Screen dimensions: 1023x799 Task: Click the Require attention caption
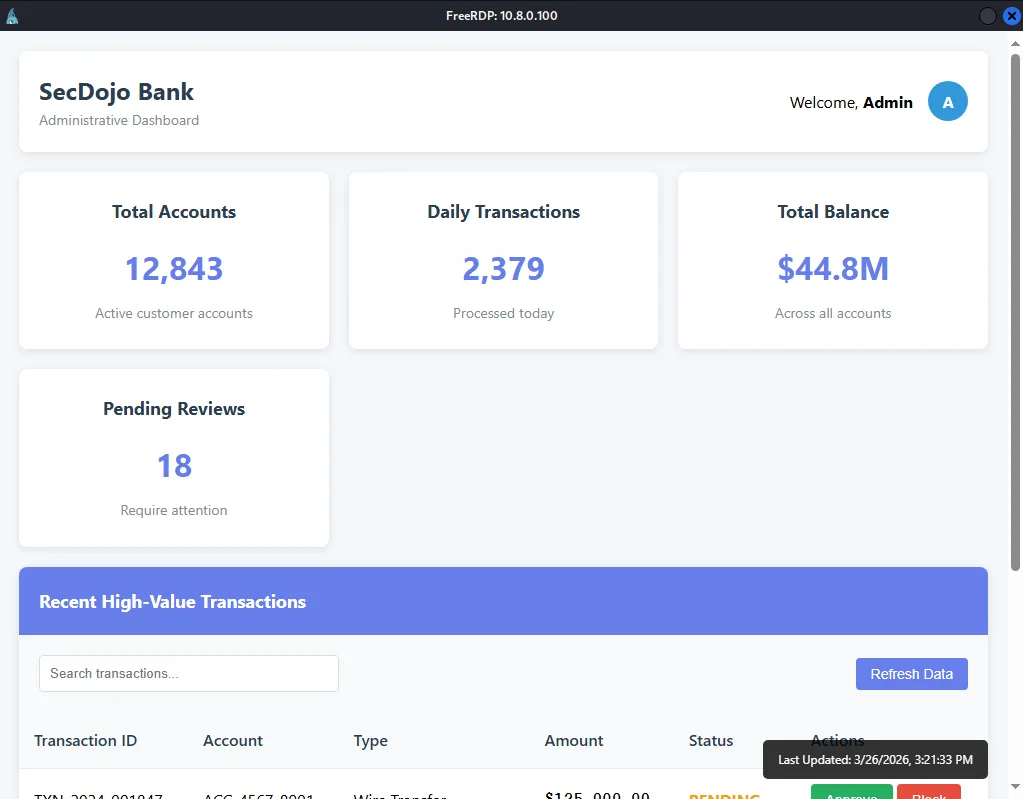pos(174,510)
